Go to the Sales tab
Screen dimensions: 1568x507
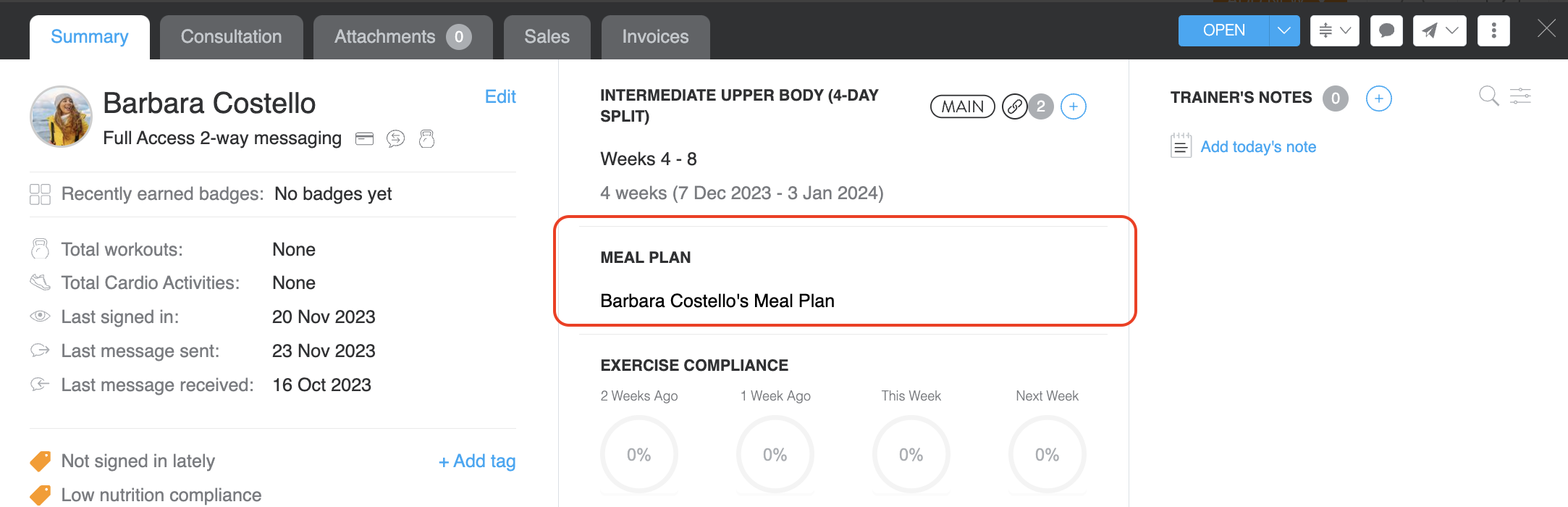coord(547,37)
